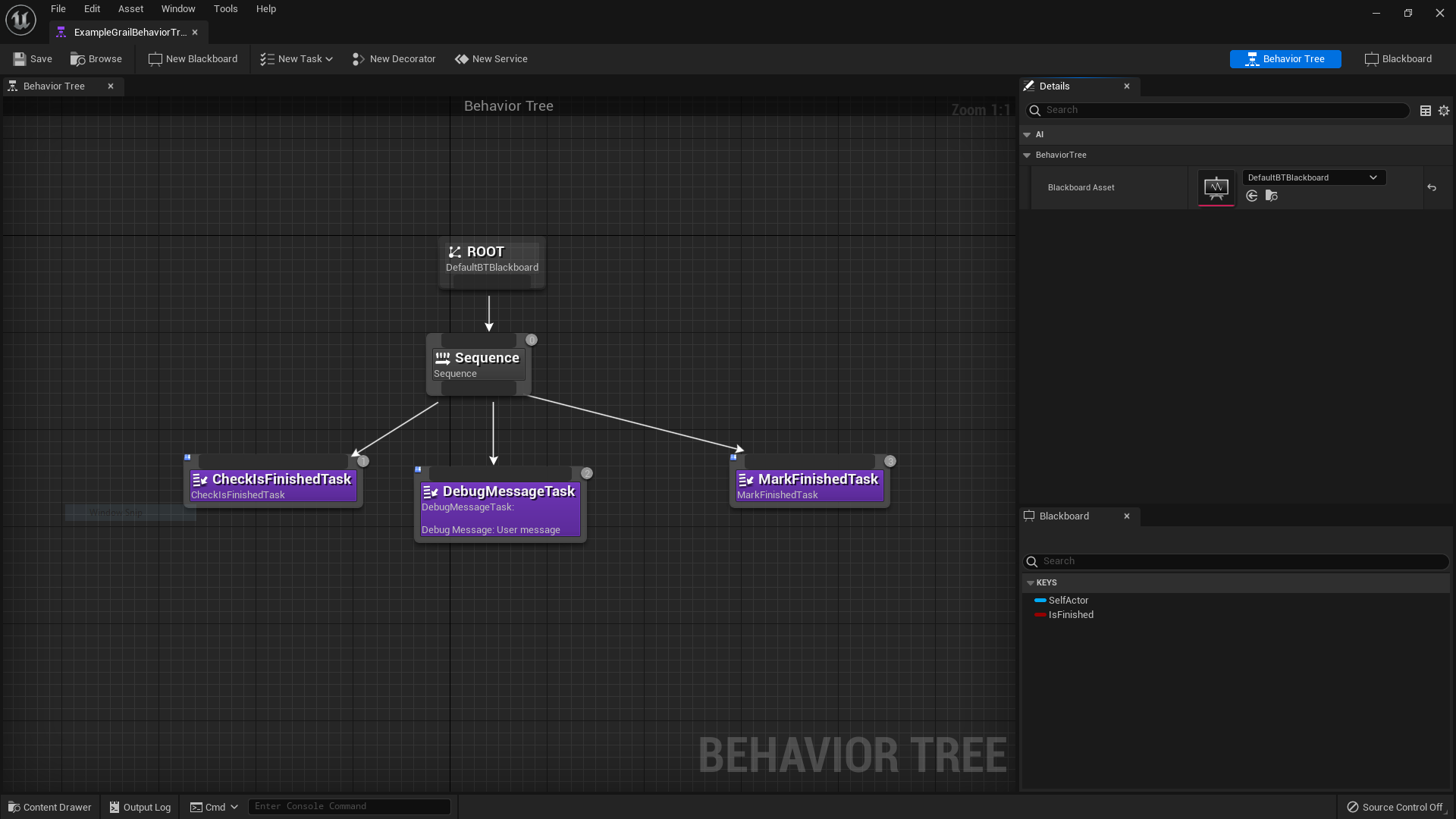Click the Unreal Engine logo icon
The width and height of the screenshot is (1456, 819).
(20, 20)
